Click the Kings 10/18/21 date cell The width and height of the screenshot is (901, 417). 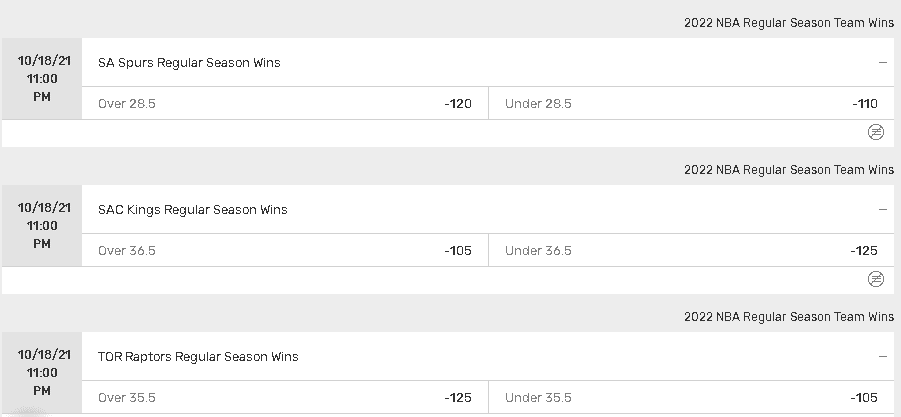pyautogui.click(x=42, y=226)
